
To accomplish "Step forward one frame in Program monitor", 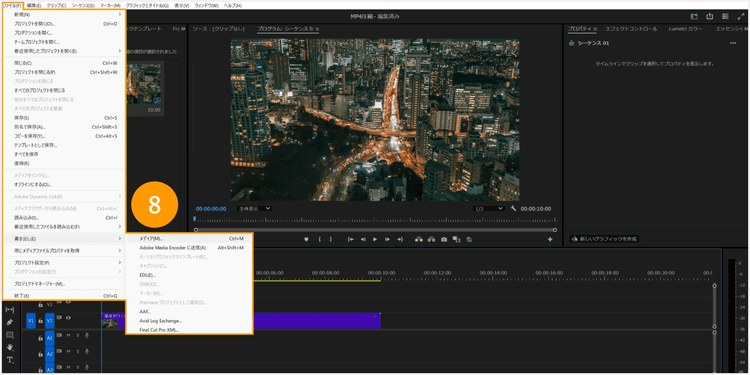I will pos(387,239).
